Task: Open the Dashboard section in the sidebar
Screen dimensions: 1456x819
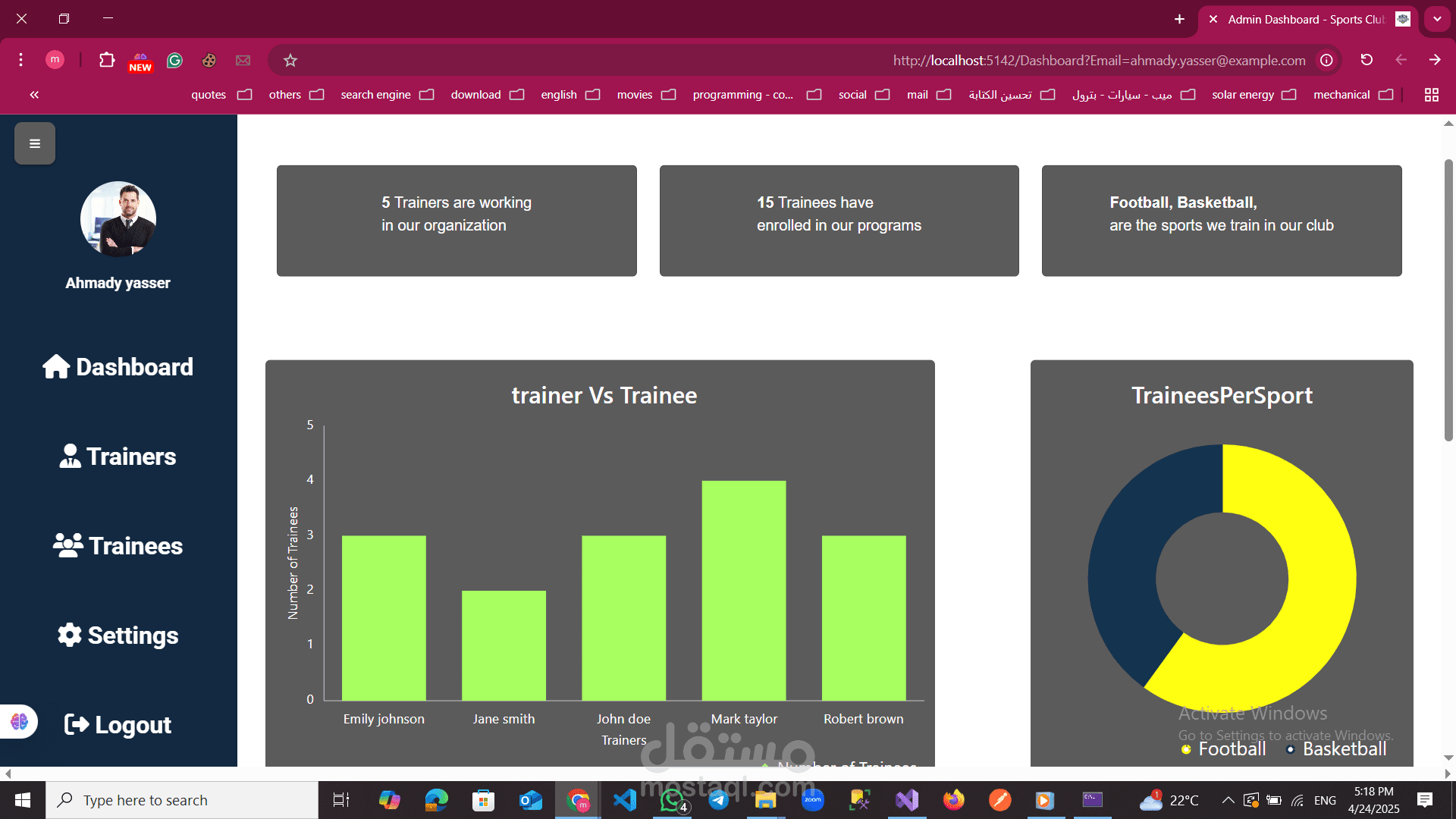Action: (118, 367)
